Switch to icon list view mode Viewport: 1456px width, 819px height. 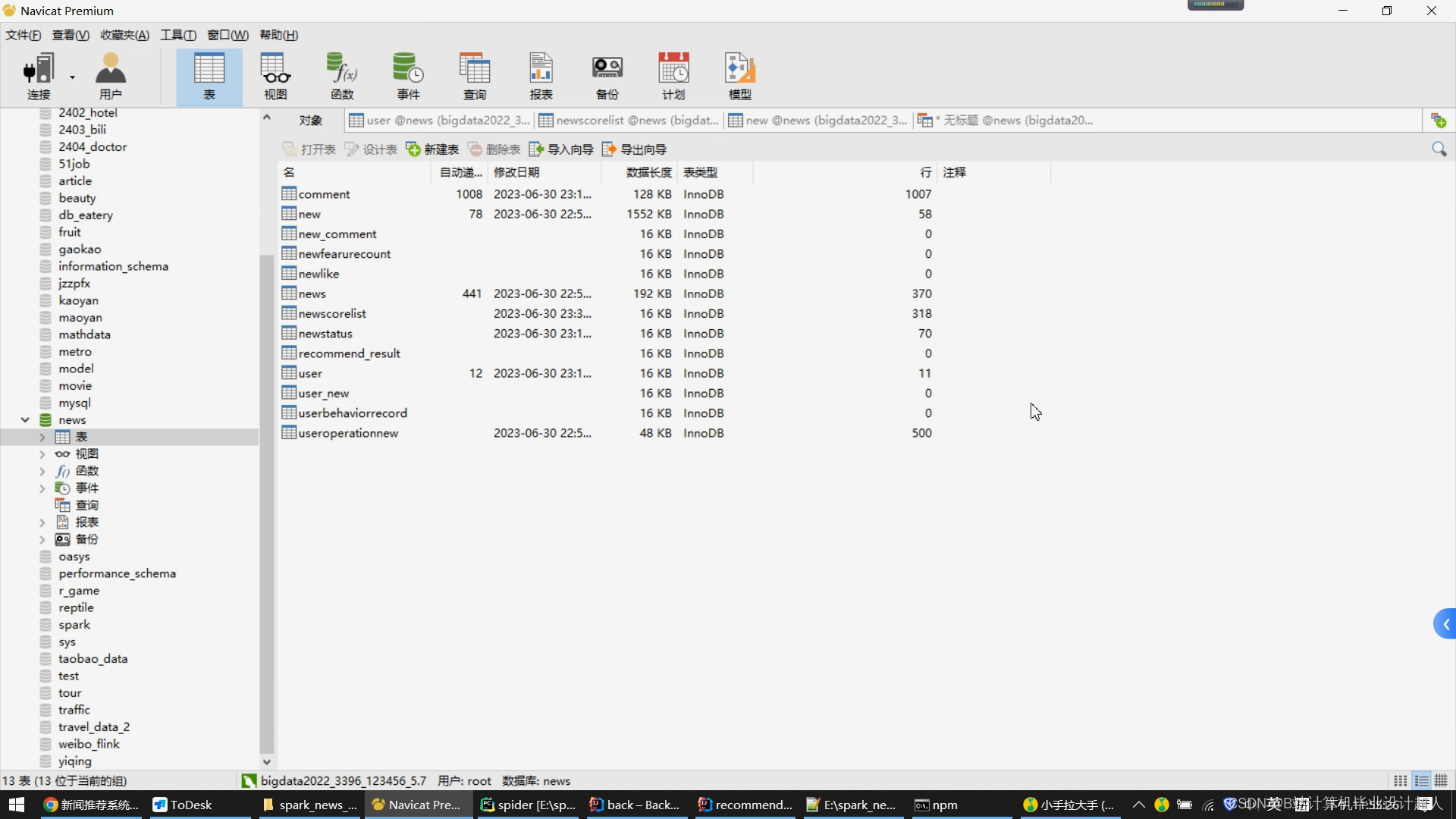pos(1401,781)
